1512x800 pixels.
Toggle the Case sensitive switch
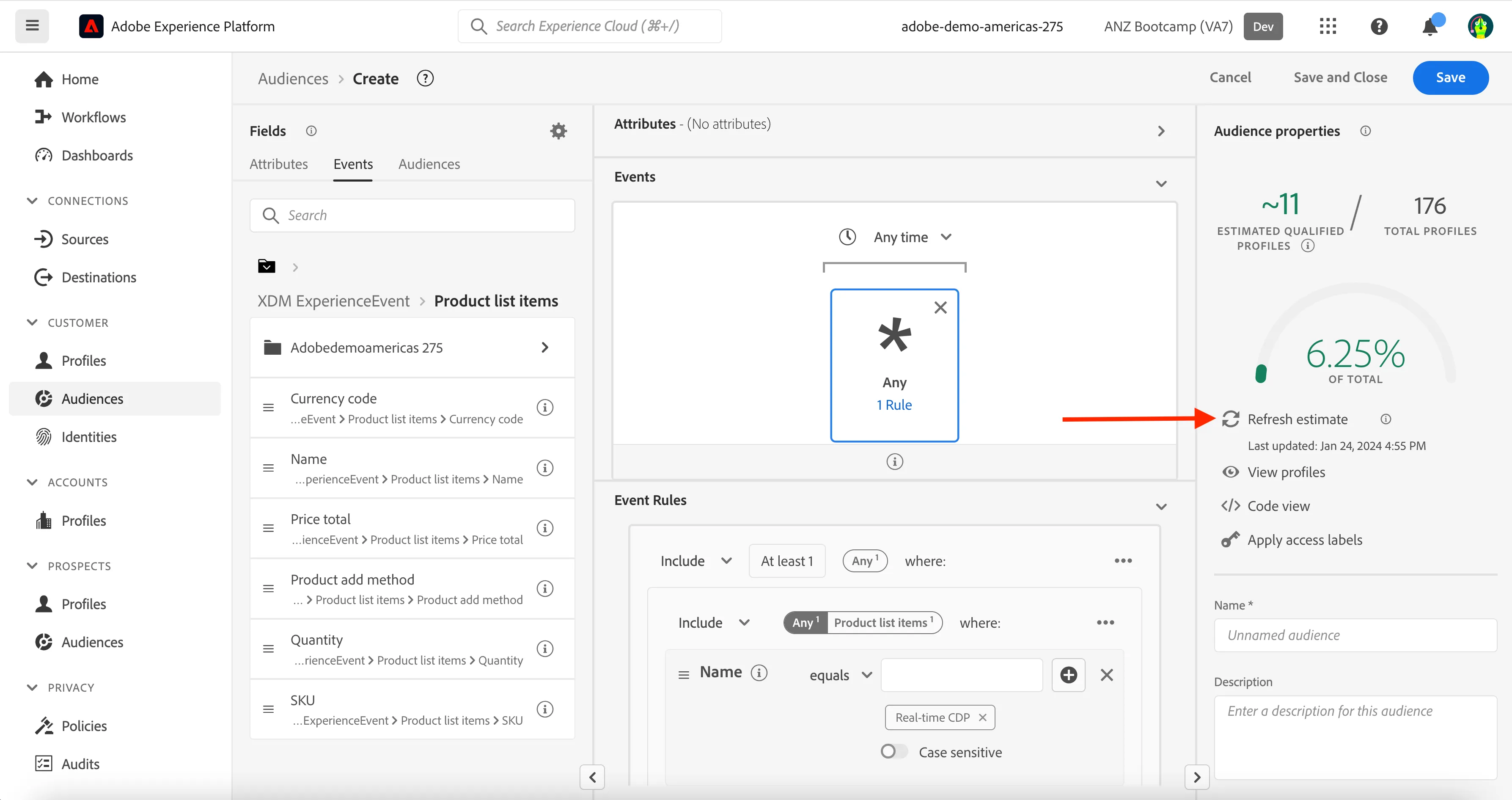pos(894,751)
